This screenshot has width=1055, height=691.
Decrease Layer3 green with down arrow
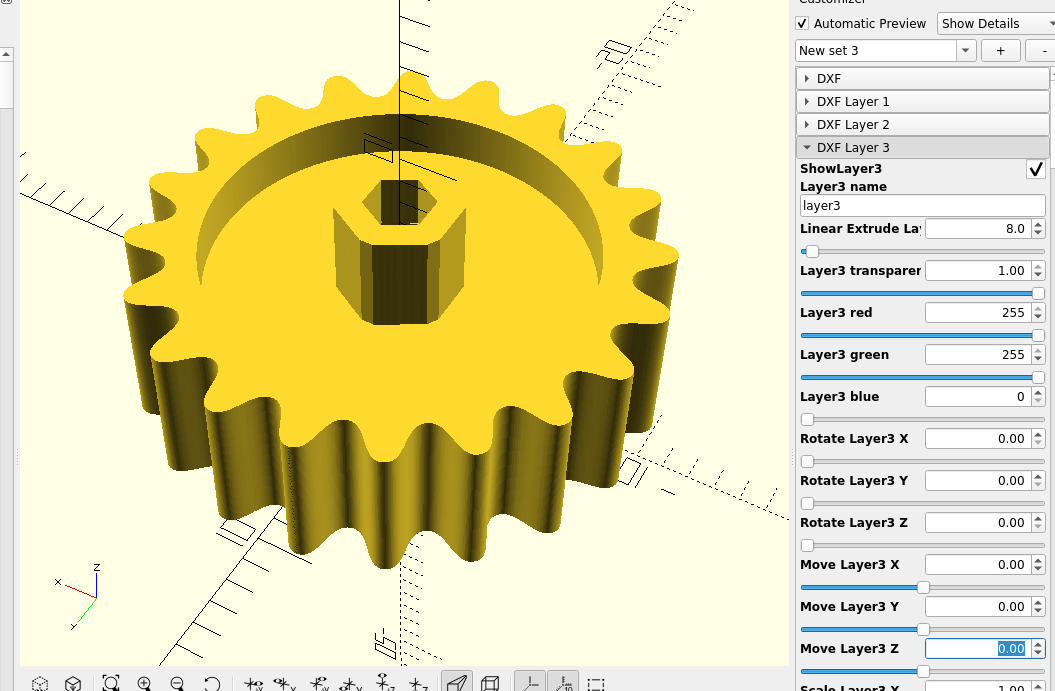[x=1038, y=359]
